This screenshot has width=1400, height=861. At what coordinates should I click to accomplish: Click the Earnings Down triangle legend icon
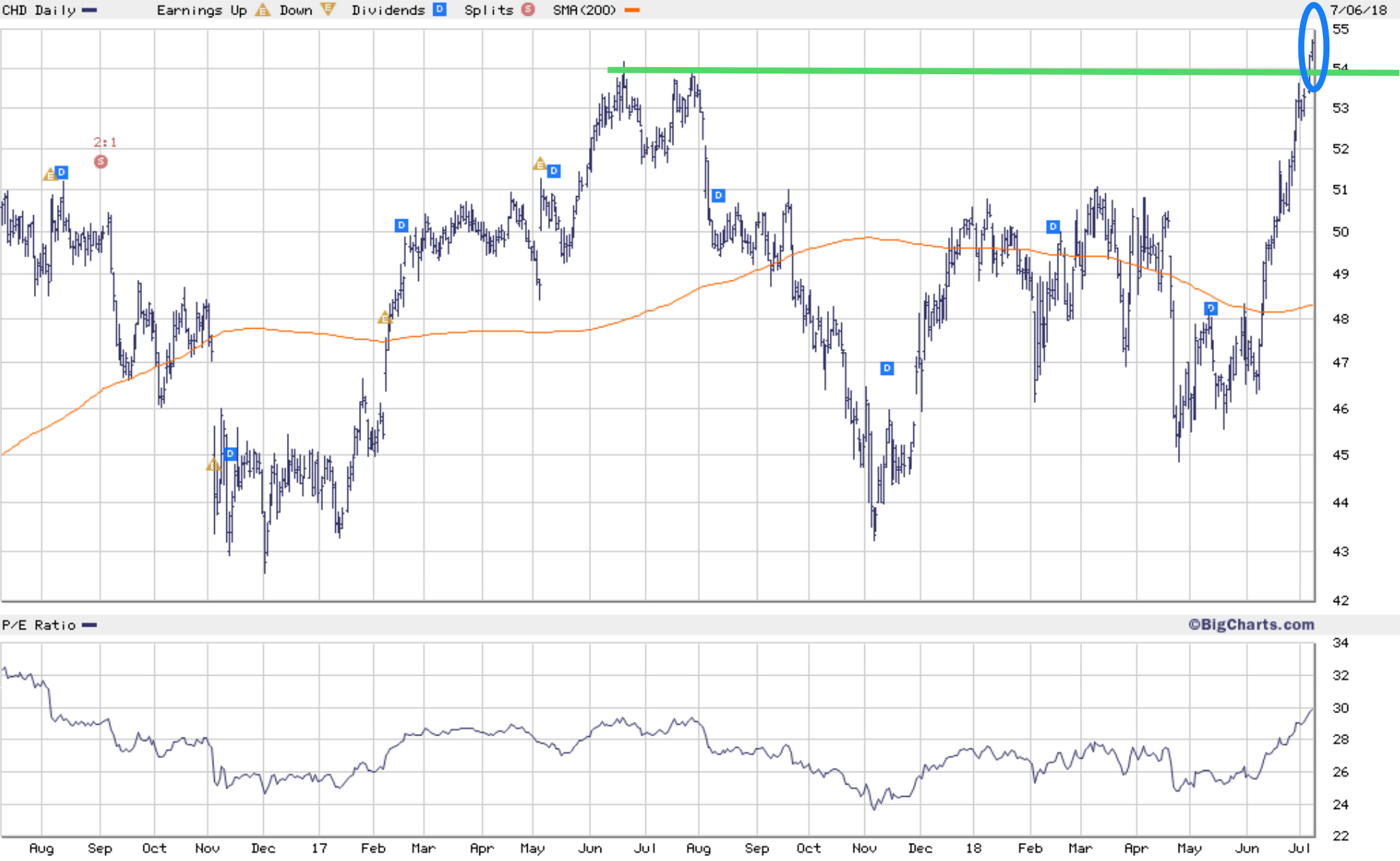[328, 9]
